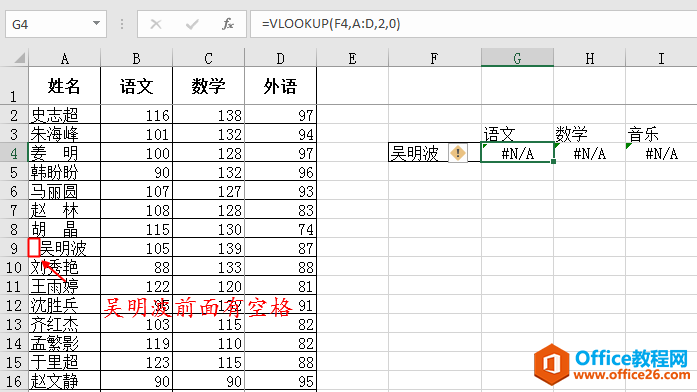Select column B header

click(136, 58)
